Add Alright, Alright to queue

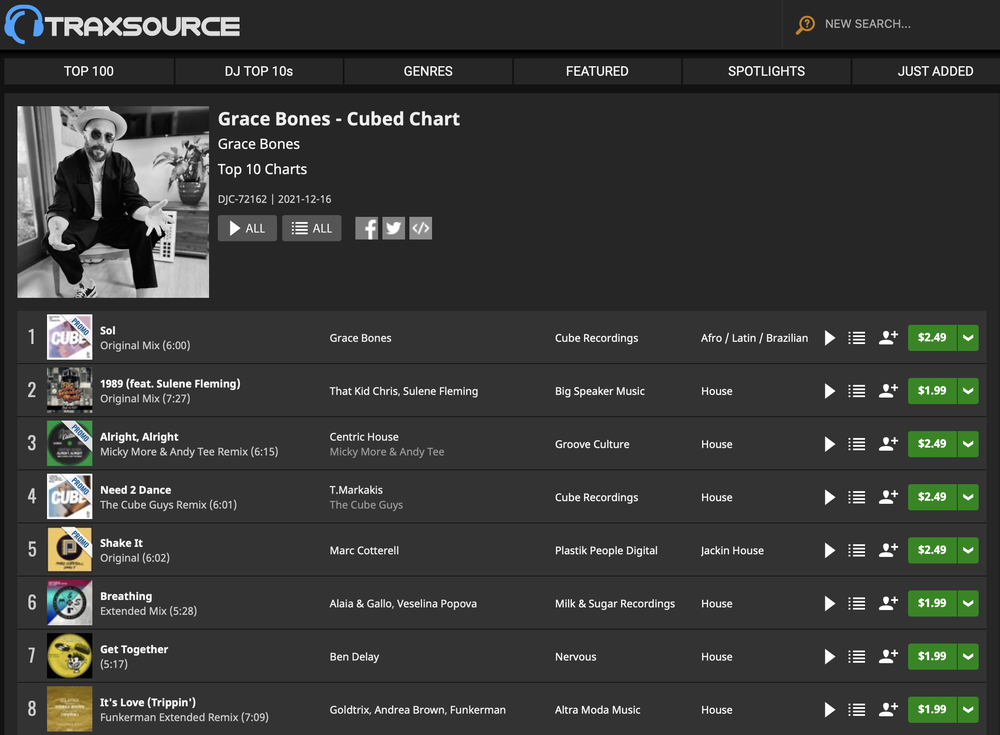click(x=857, y=444)
